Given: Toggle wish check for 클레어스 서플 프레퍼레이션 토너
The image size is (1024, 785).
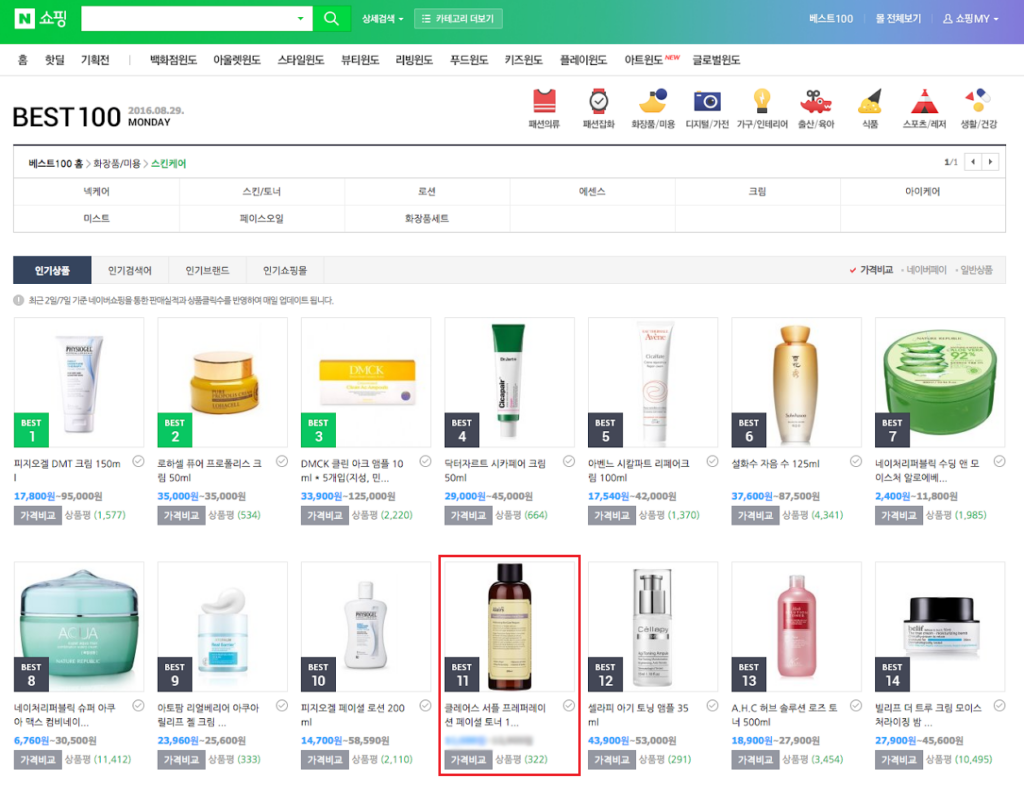Looking at the screenshot, I should coord(569,706).
